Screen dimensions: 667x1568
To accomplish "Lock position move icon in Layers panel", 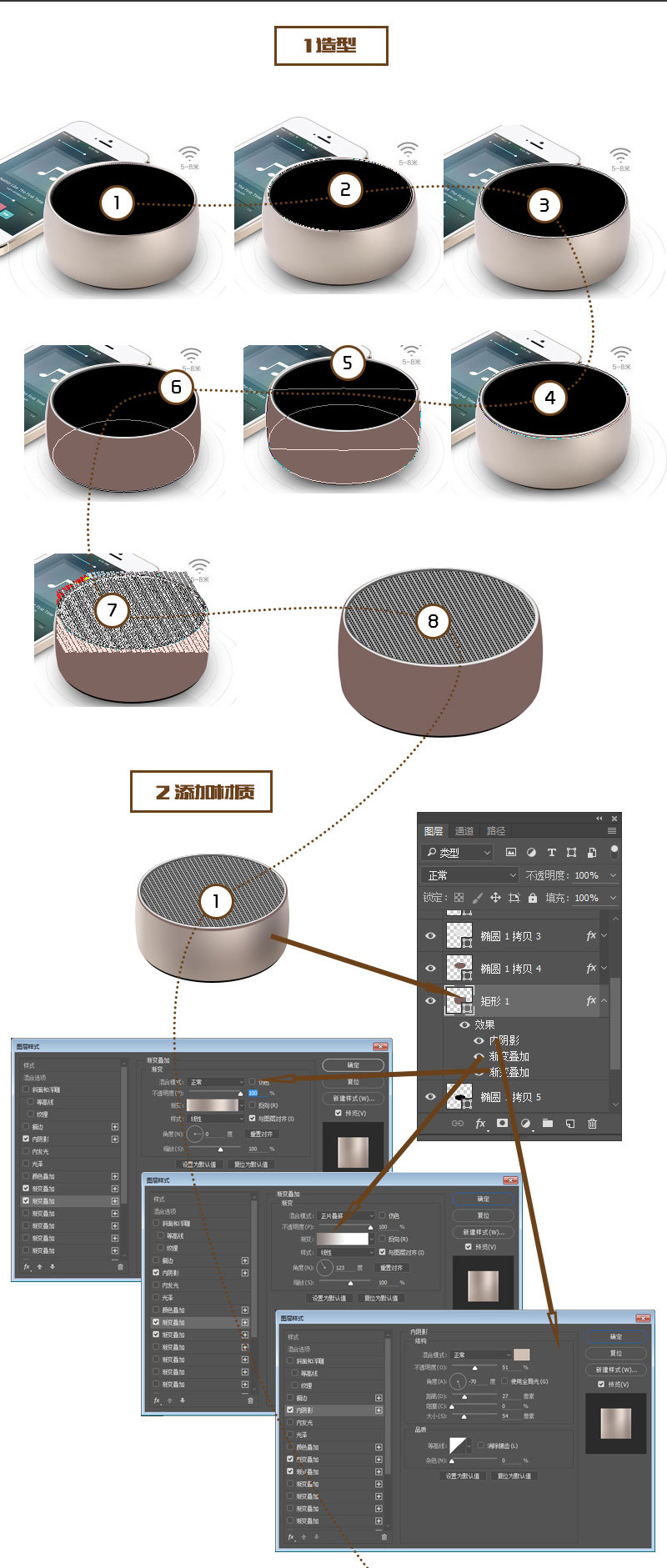I will (x=495, y=898).
